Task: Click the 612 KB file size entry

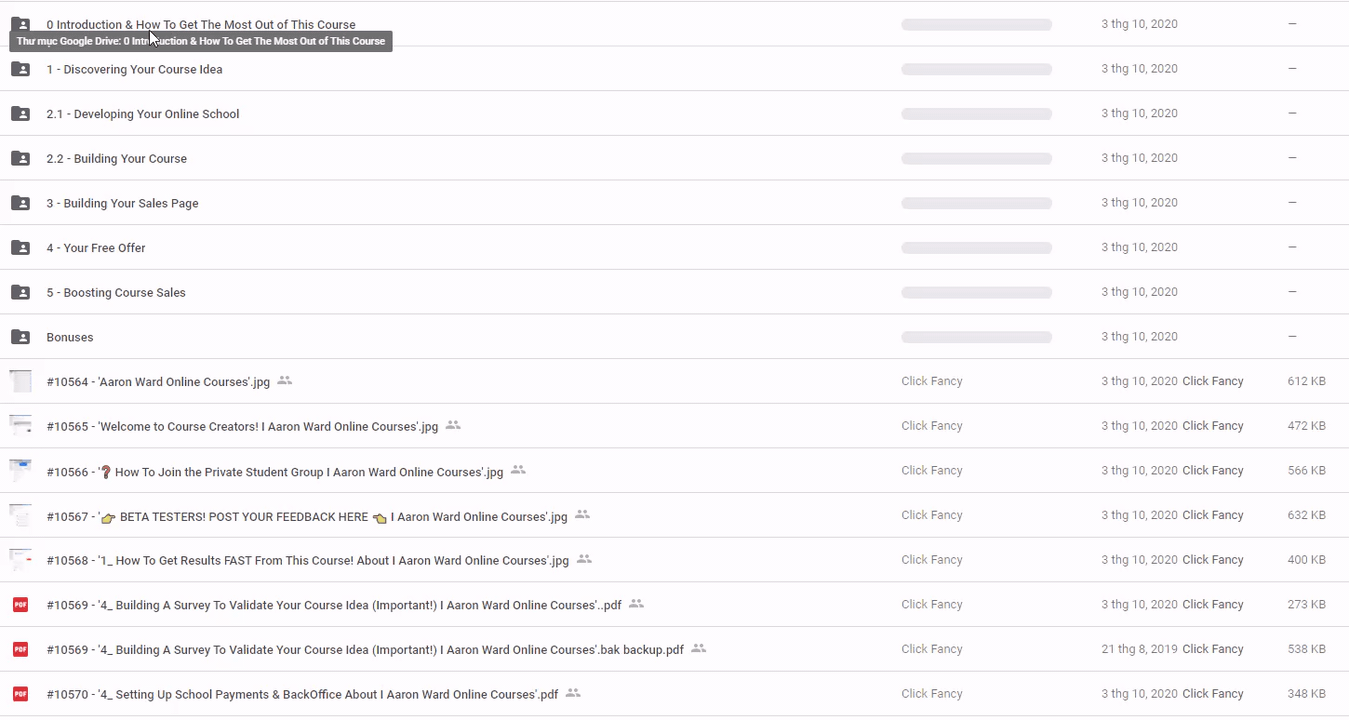Action: point(1306,381)
